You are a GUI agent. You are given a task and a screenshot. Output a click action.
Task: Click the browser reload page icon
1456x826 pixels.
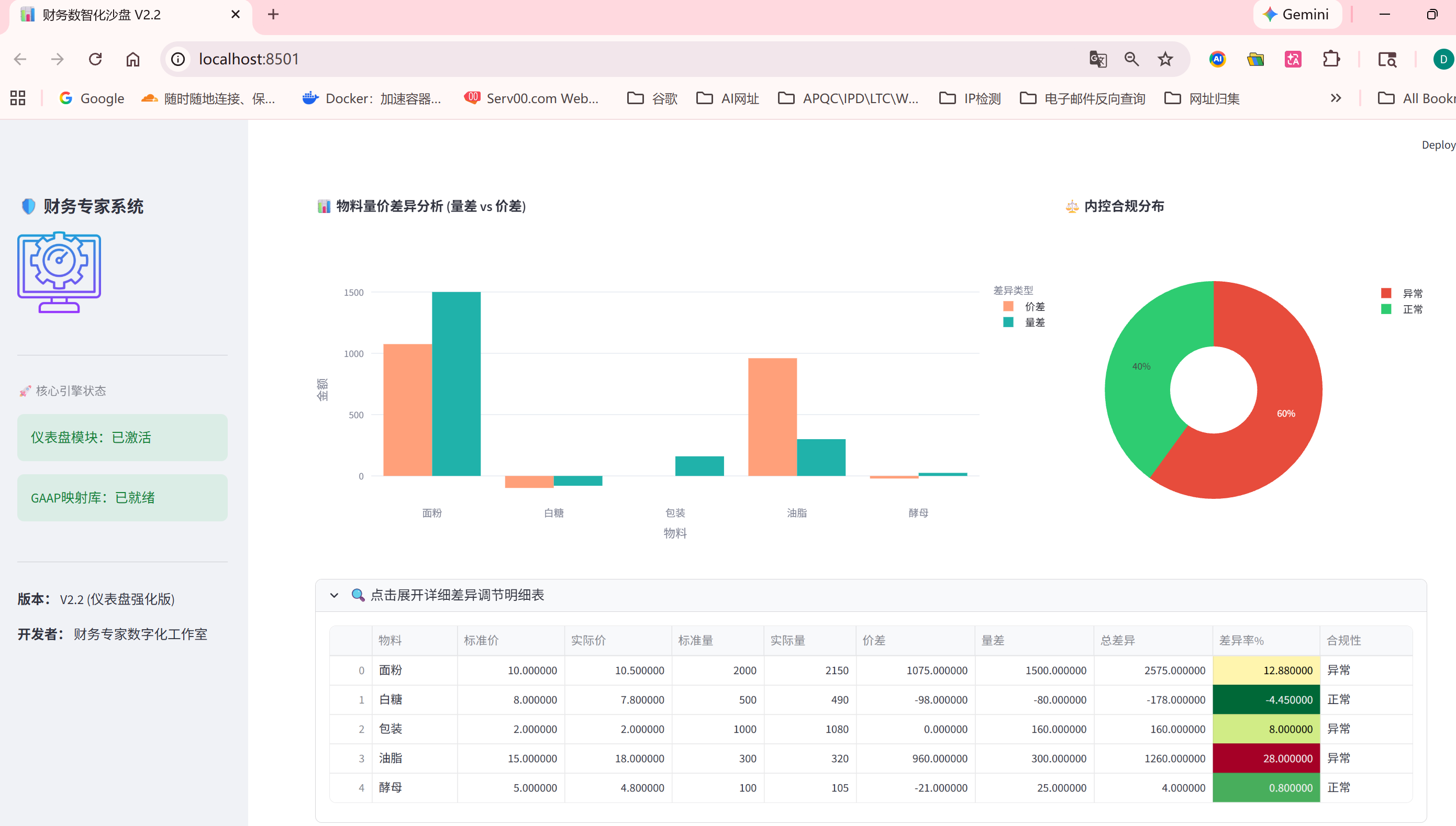coord(95,59)
